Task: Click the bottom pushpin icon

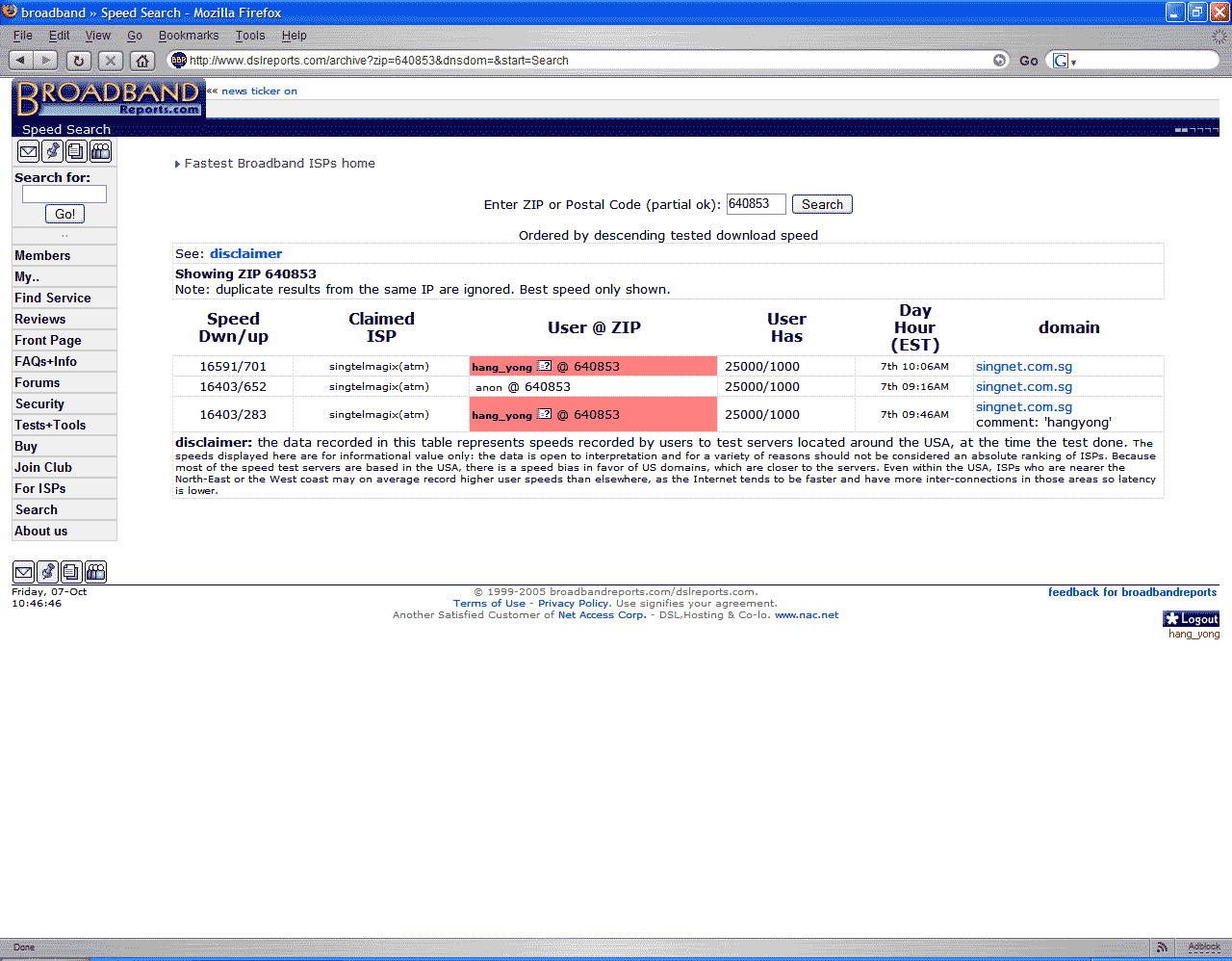Action: (x=48, y=572)
